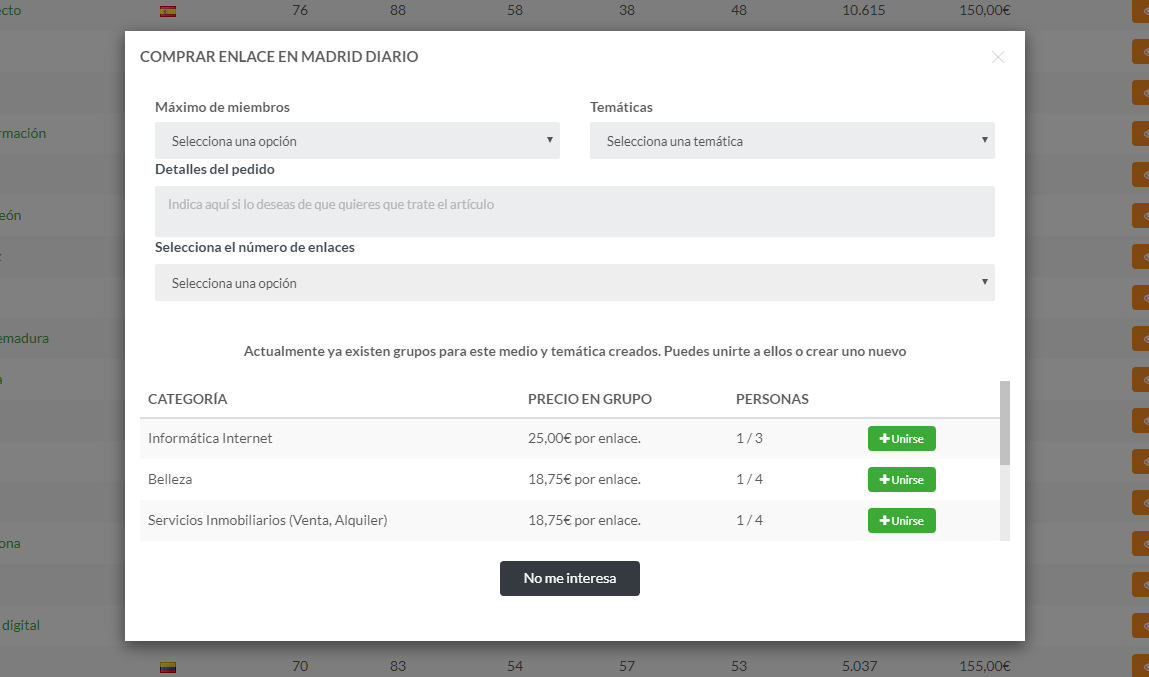
Task: Expand the Temáticas selector
Action: click(x=792, y=141)
